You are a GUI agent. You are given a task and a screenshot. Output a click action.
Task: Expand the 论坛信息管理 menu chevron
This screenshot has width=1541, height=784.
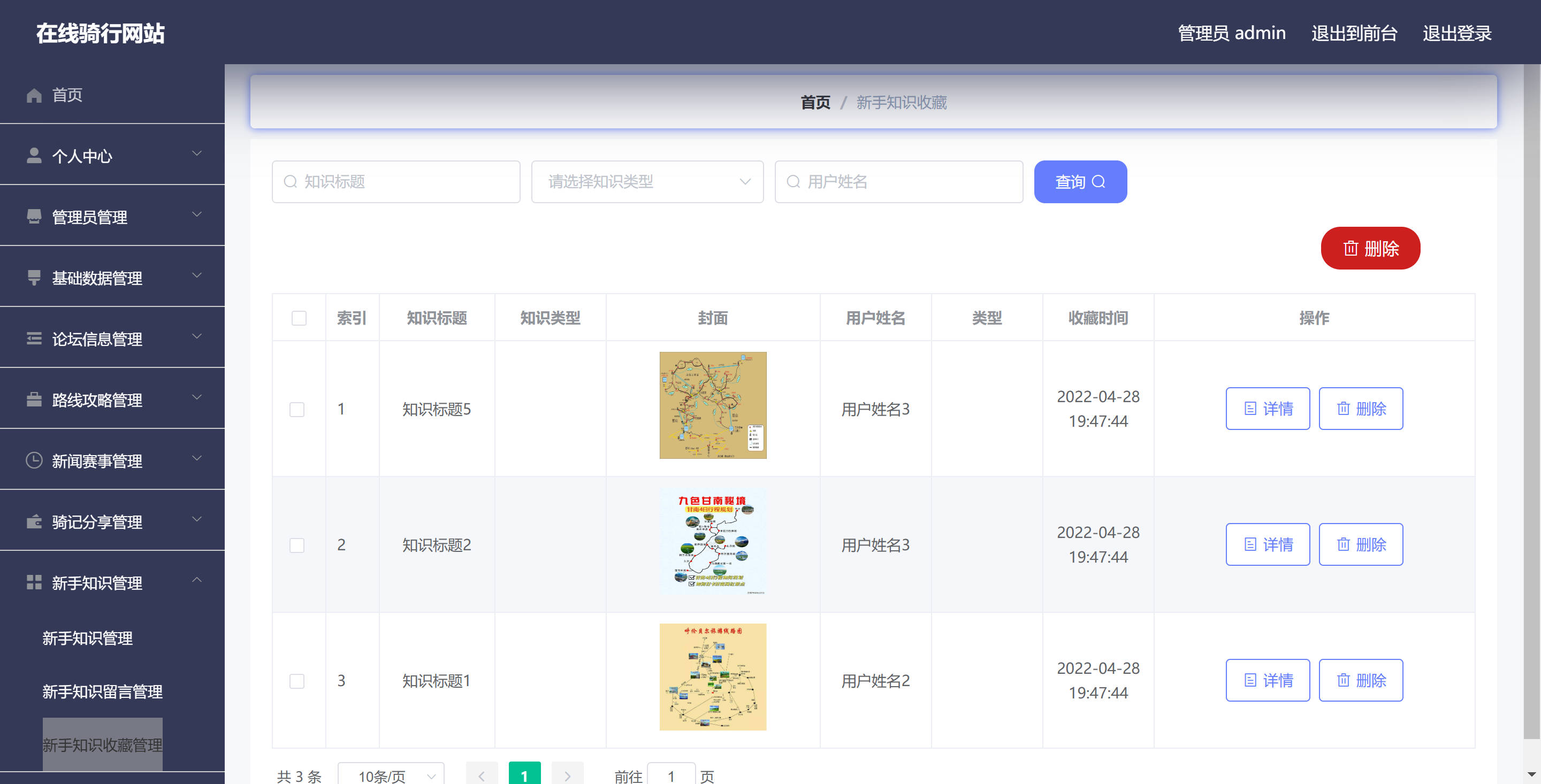point(197,337)
